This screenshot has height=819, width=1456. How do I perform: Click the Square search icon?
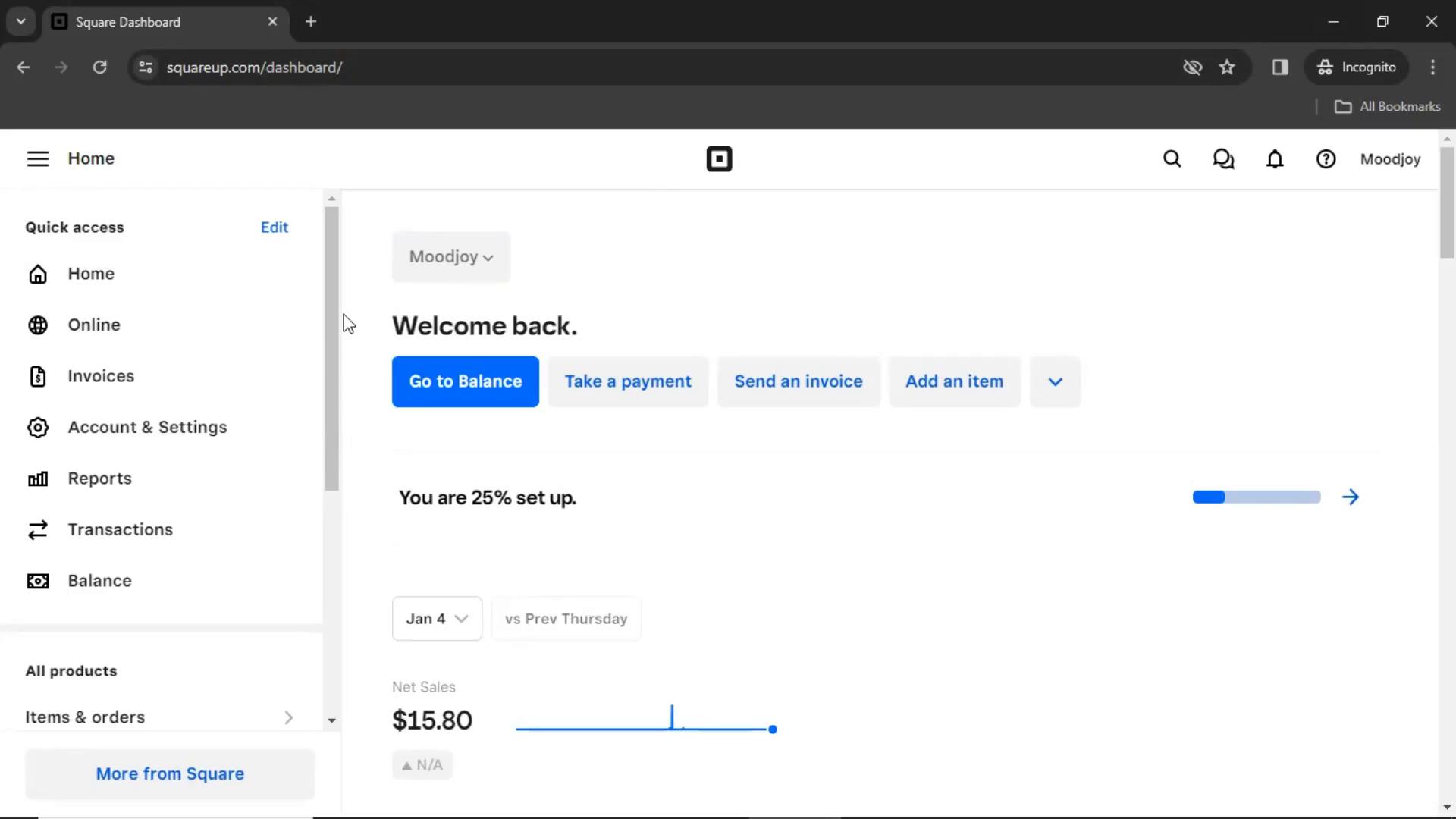tap(1172, 159)
